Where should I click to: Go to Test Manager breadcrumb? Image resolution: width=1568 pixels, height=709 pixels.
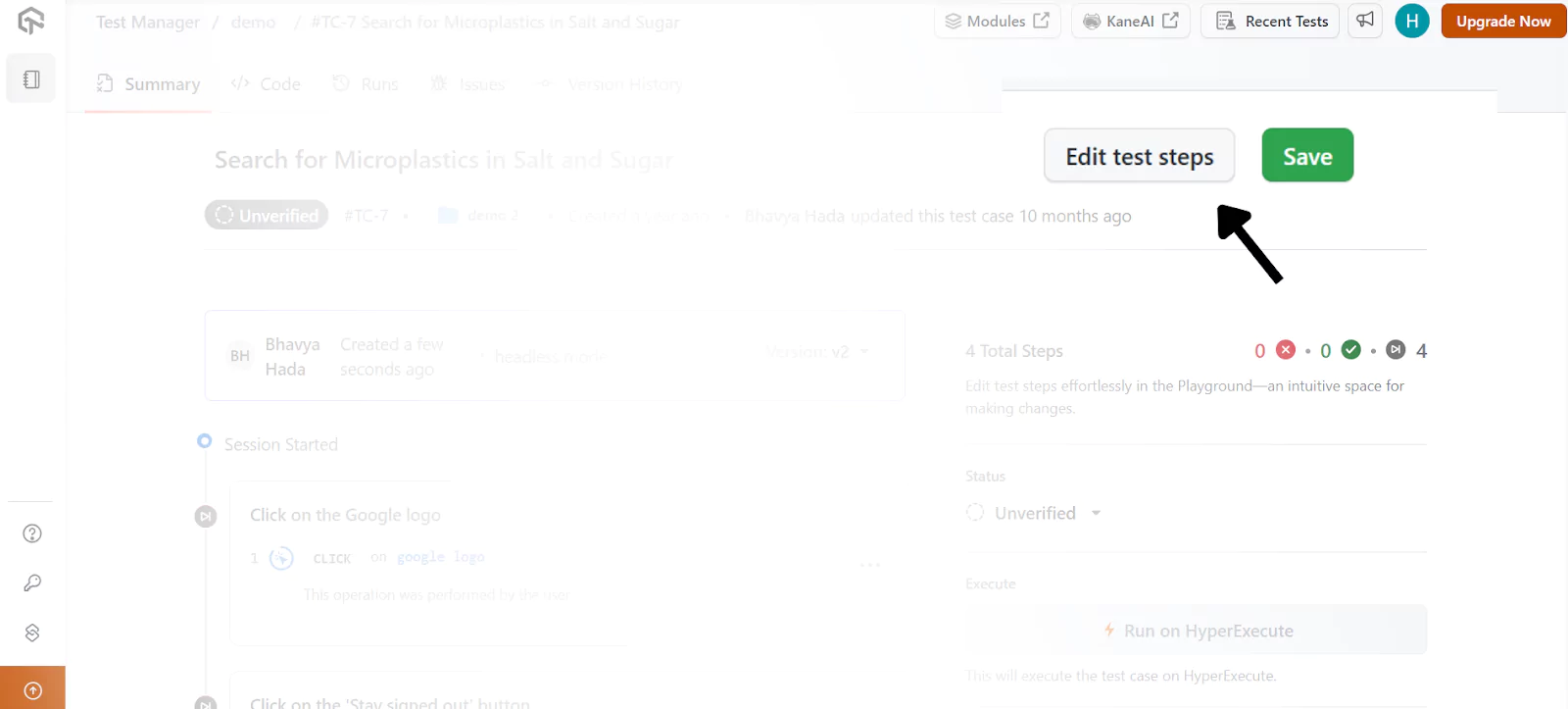[x=148, y=22]
